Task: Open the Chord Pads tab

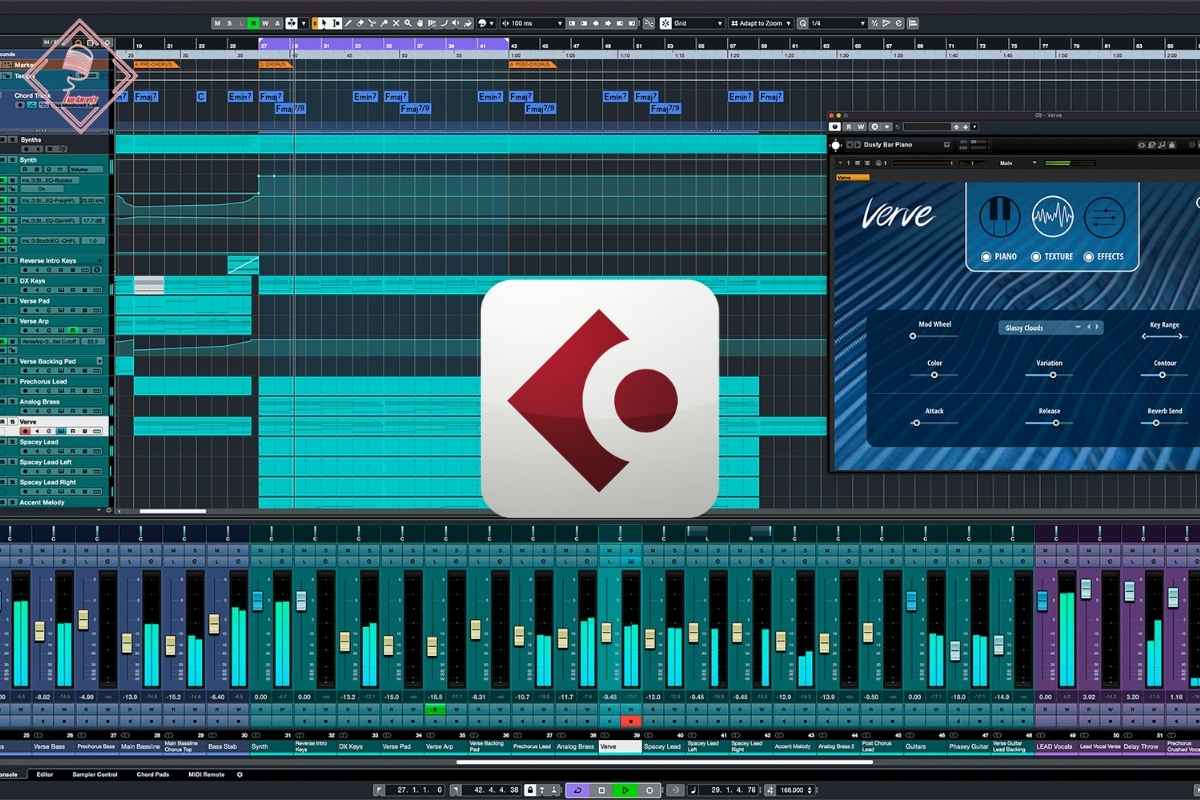Action: tap(153, 774)
